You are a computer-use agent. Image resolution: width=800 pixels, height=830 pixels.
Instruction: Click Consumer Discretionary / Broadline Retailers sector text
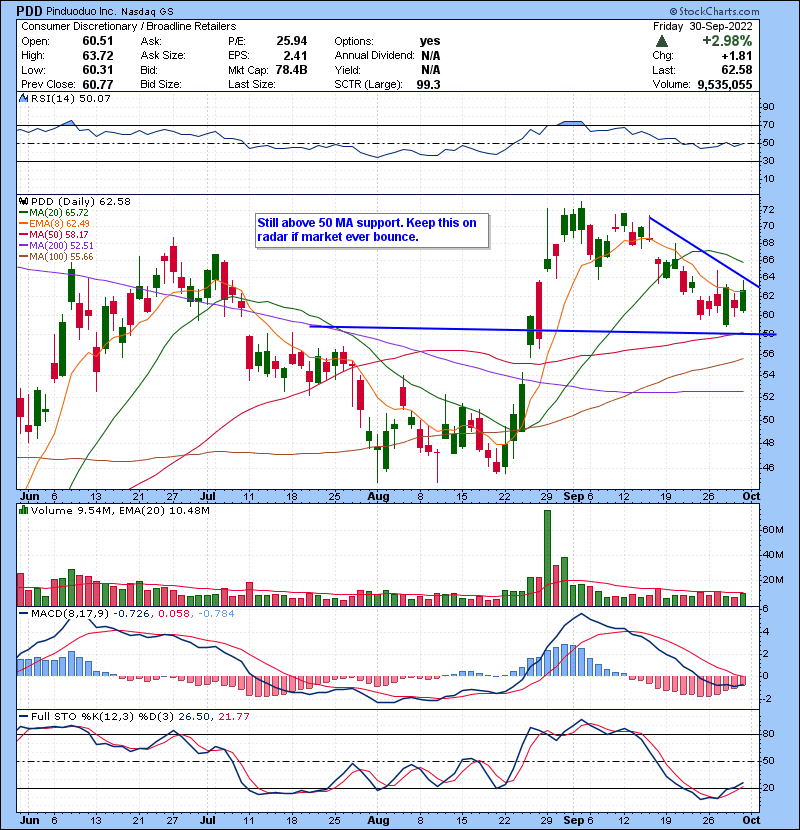click(x=129, y=26)
